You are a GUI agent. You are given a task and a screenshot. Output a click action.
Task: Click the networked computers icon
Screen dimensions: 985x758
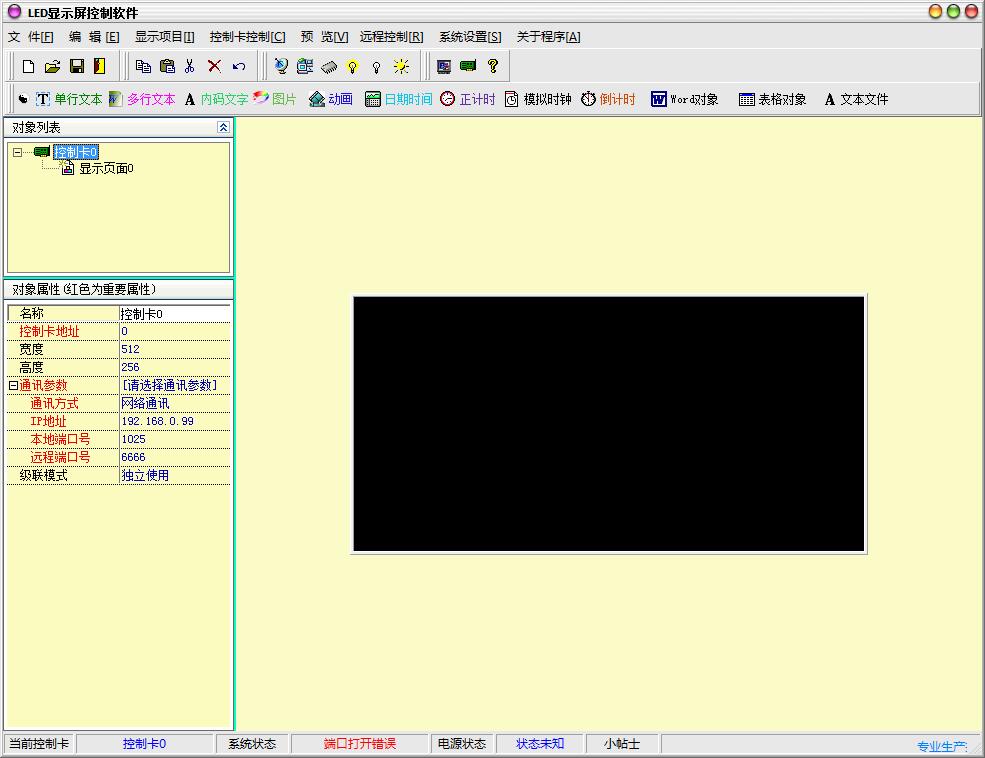click(x=305, y=66)
